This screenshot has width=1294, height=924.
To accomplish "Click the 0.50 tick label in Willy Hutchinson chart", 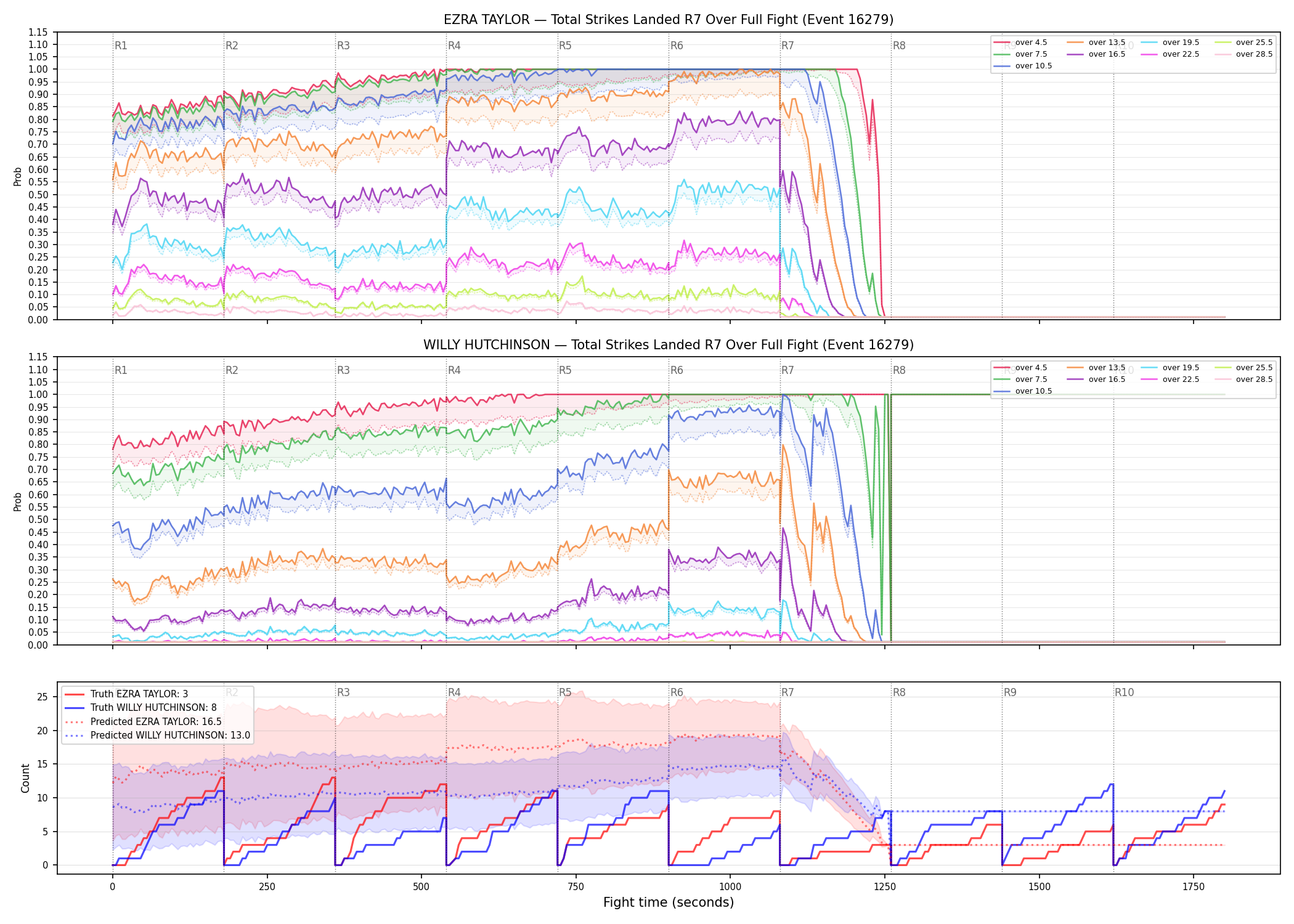I will point(38,520).
